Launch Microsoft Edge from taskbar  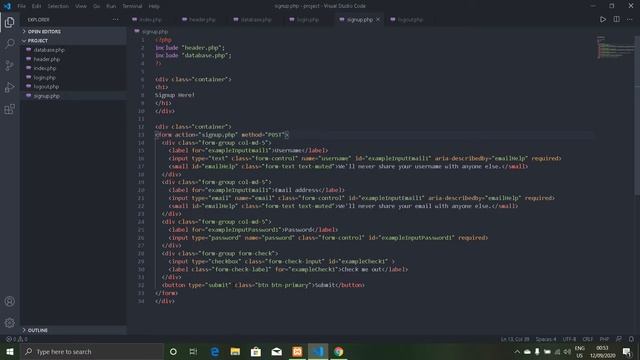pos(215,351)
